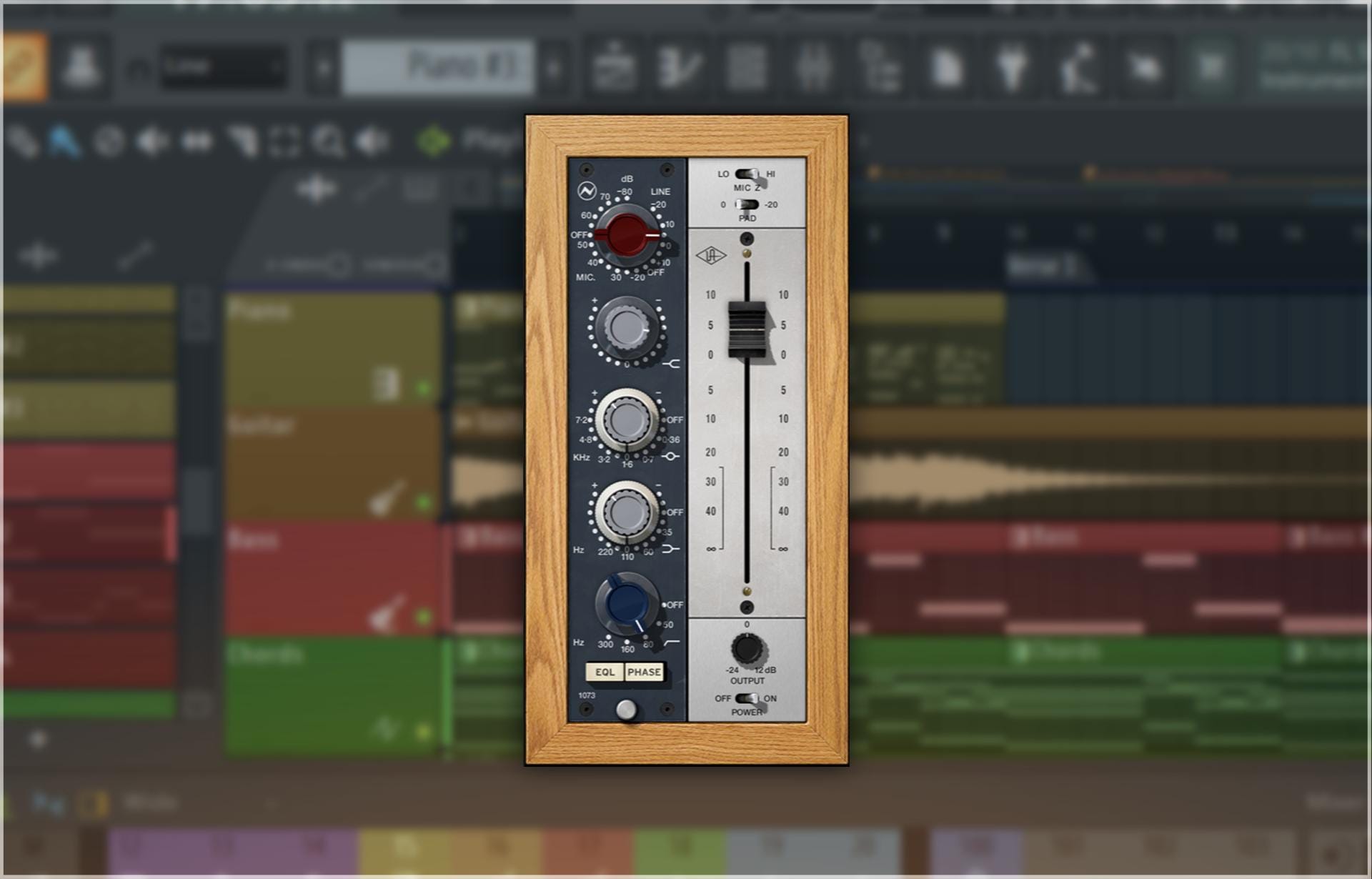Select the Guitar track header
The height and width of the screenshot is (879, 1372).
coord(333,463)
